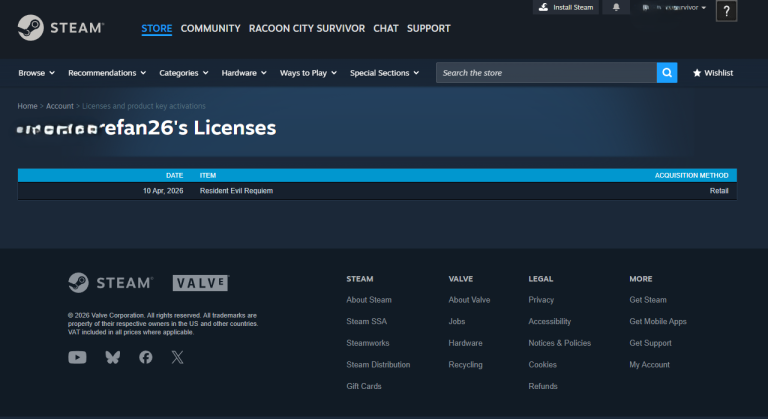768x419 pixels.
Task: Open Steam's Bluesky butterfly icon
Action: point(112,357)
